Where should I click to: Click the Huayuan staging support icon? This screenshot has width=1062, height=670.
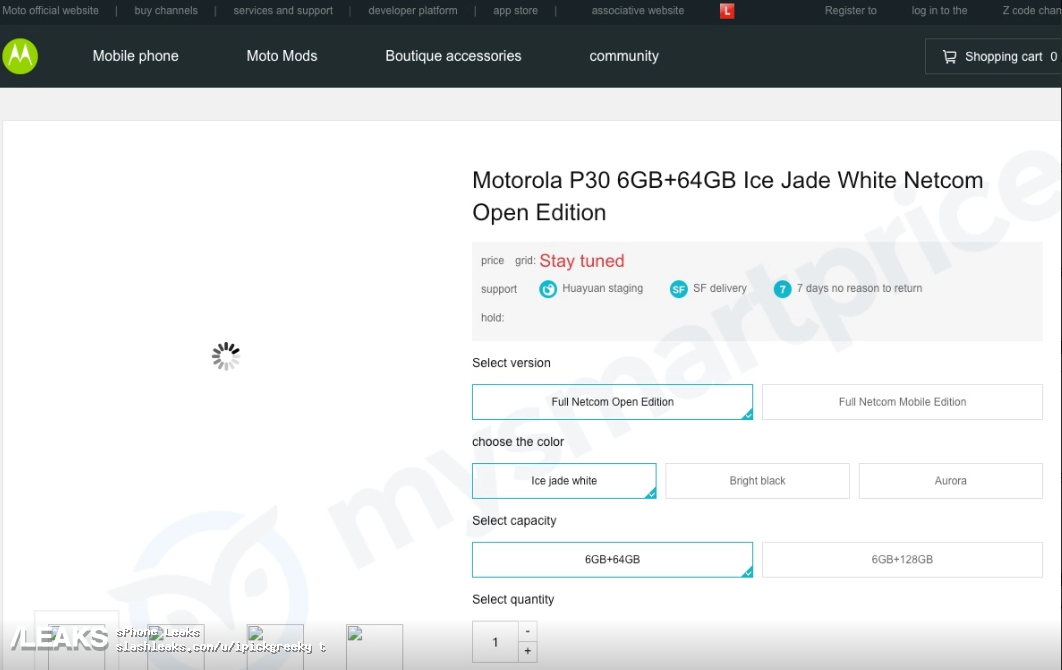point(548,288)
